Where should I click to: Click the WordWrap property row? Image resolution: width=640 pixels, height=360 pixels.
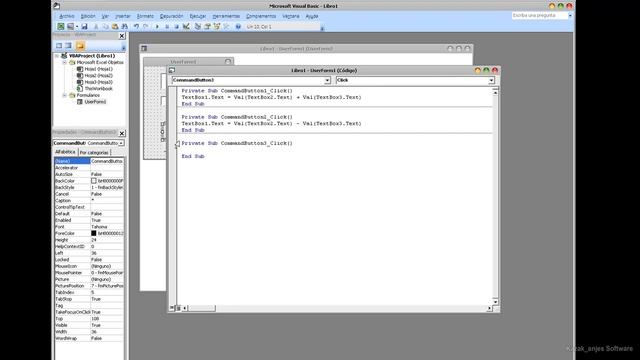pyautogui.click(x=89, y=338)
